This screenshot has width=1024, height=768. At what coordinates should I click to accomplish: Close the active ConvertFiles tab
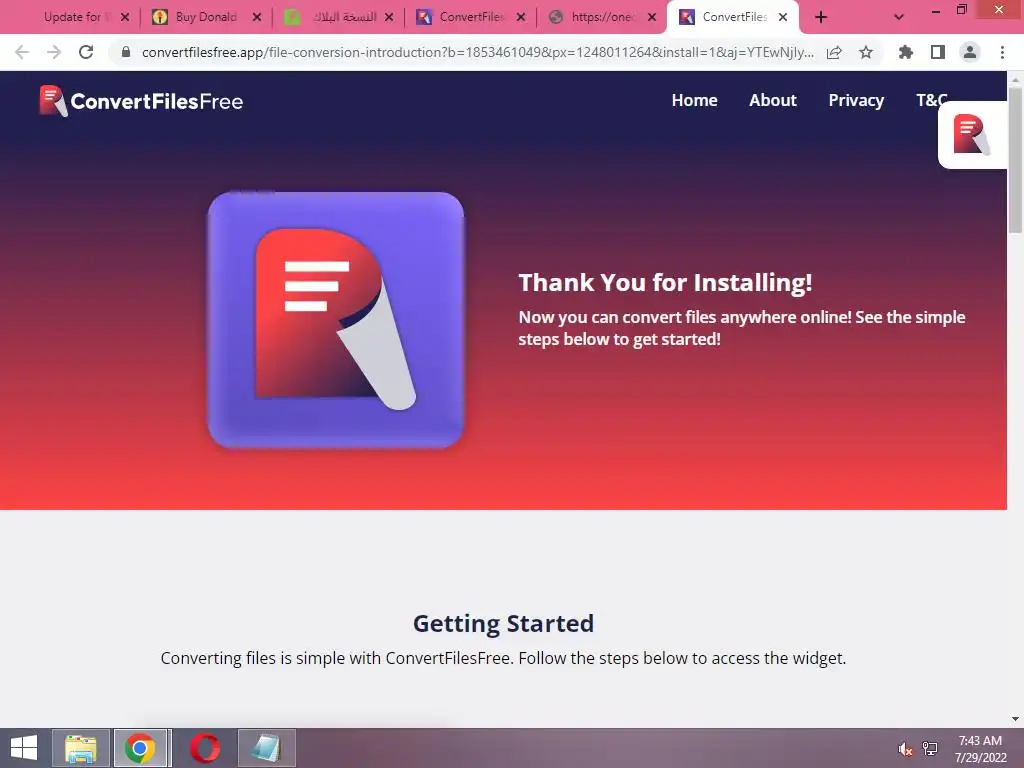click(x=783, y=17)
